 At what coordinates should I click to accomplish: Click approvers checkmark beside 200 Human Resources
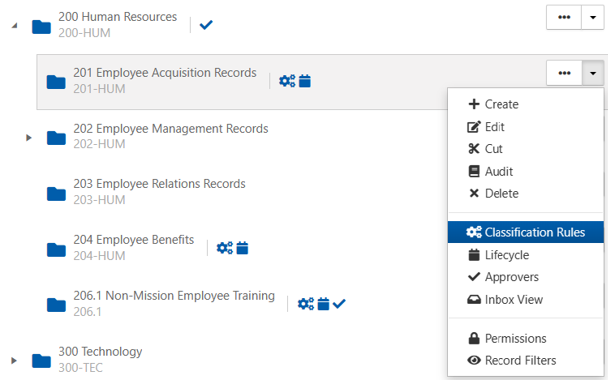[206, 25]
